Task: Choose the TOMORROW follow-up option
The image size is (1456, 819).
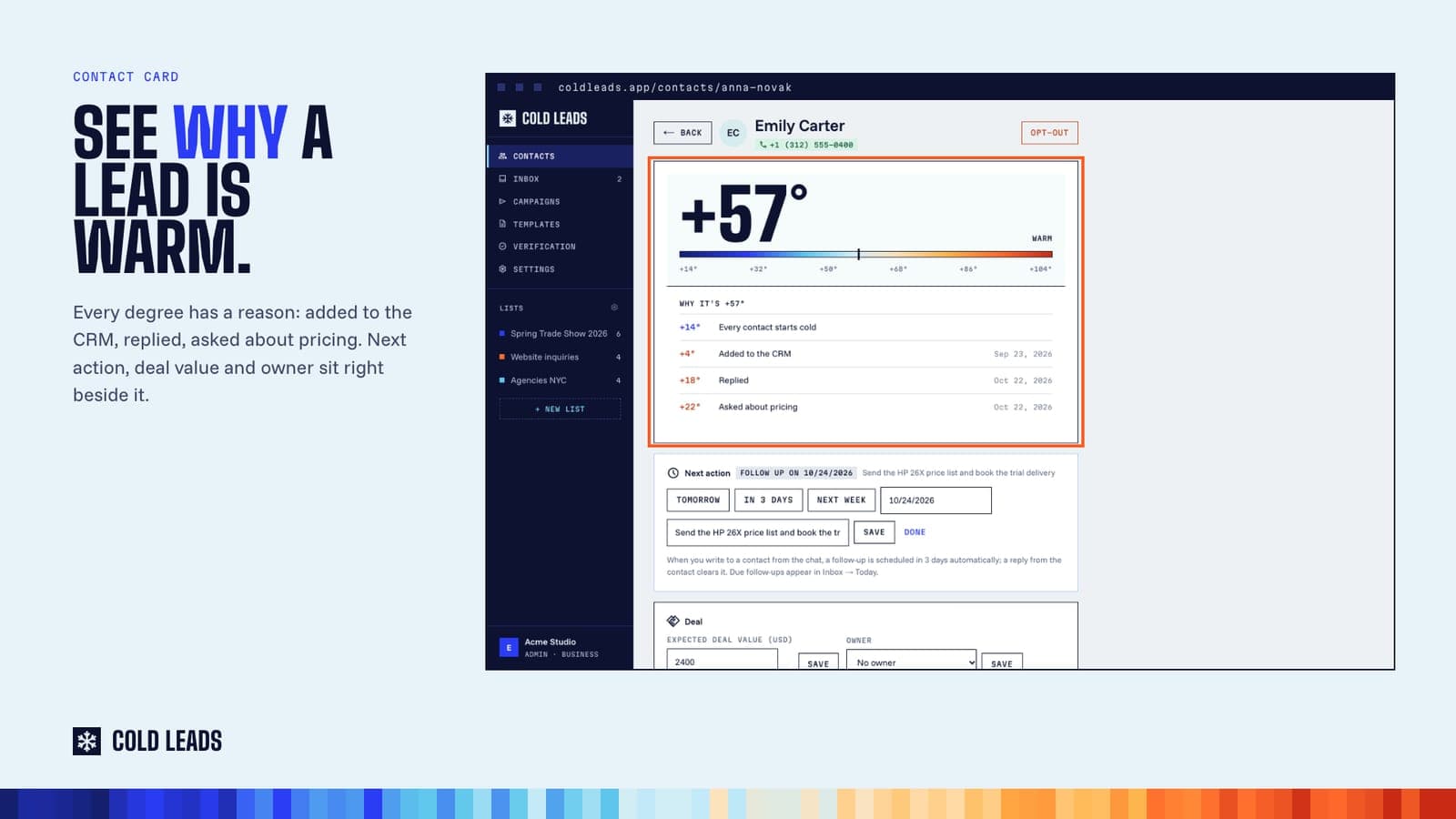Action: pyautogui.click(x=698, y=500)
